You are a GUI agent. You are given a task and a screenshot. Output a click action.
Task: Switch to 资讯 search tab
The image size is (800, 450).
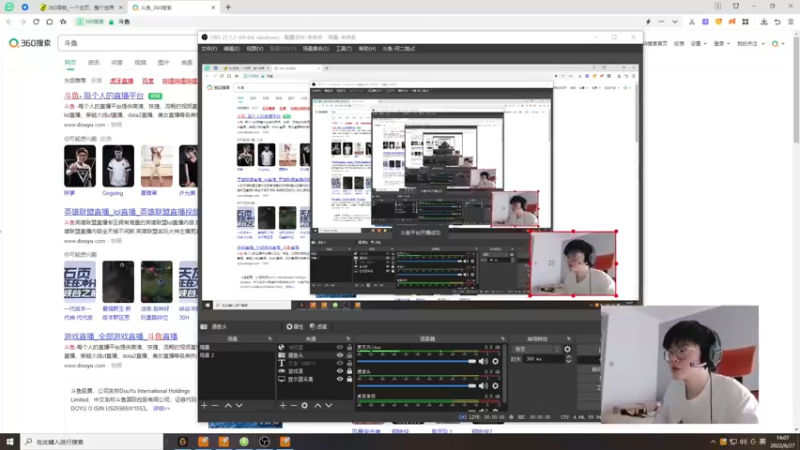pos(94,62)
